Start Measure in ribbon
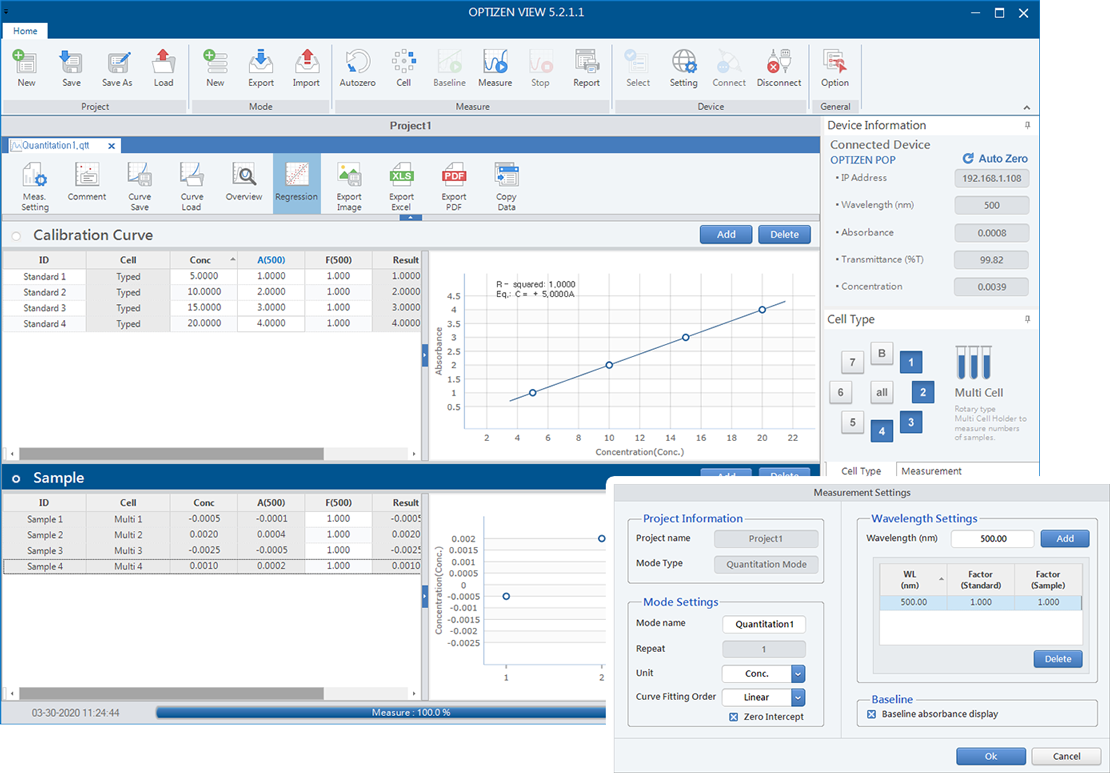Viewport: 1110px width, 773px height. pos(495,69)
